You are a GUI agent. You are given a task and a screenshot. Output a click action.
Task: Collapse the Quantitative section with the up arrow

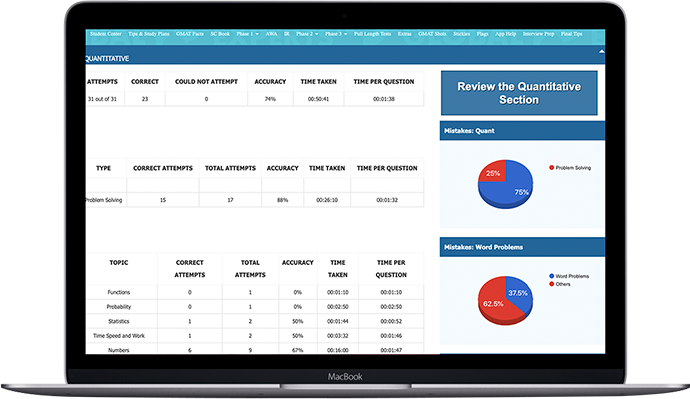coord(601,52)
